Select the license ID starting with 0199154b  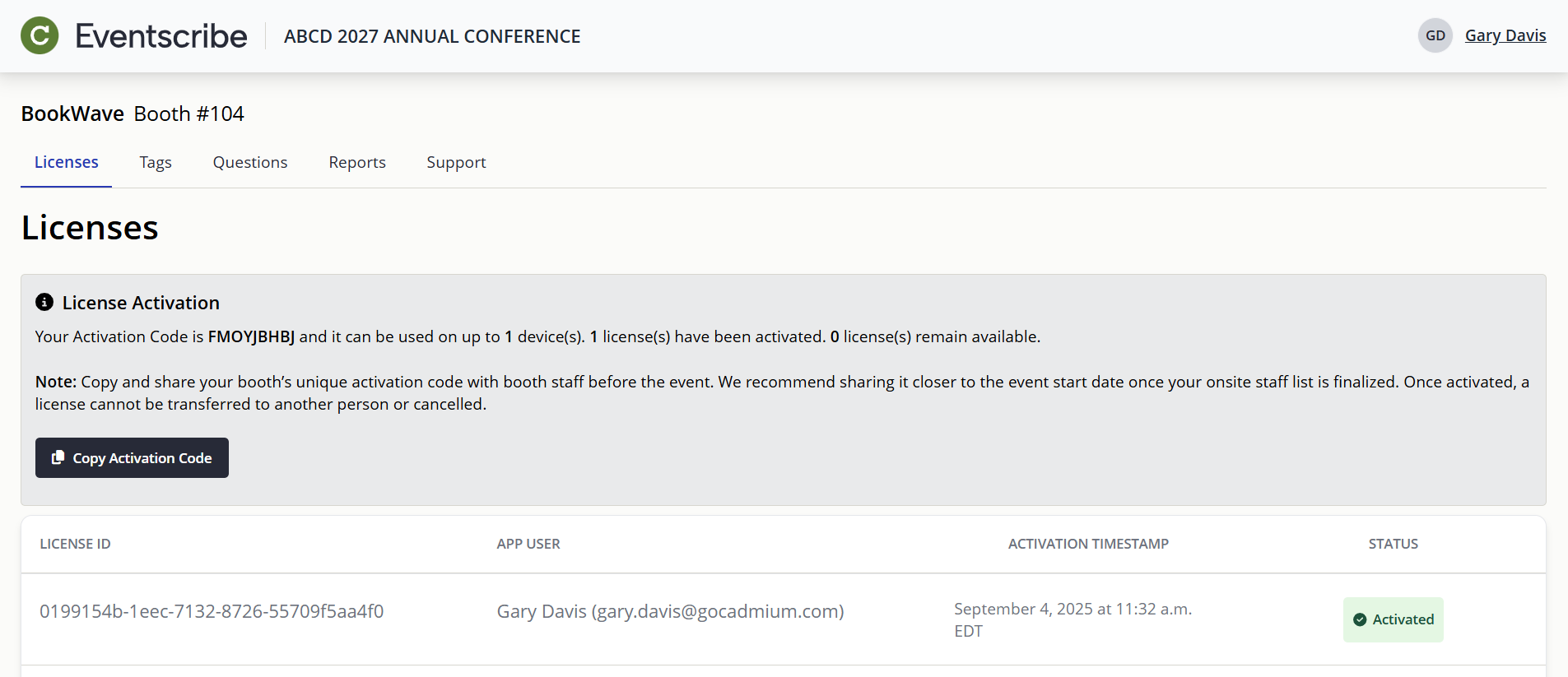212,611
